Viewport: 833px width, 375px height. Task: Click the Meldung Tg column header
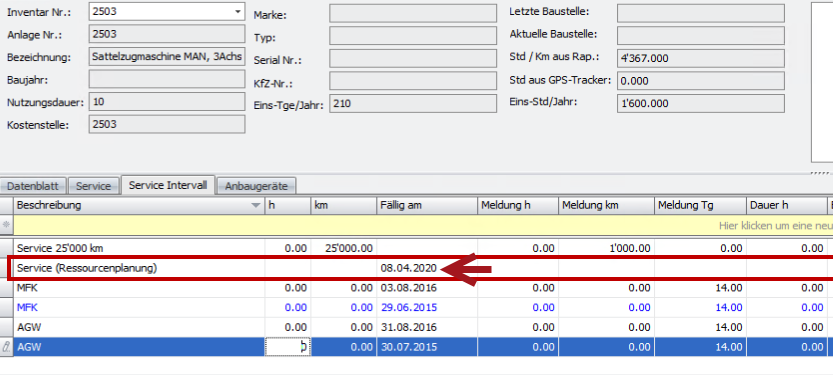coord(700,206)
